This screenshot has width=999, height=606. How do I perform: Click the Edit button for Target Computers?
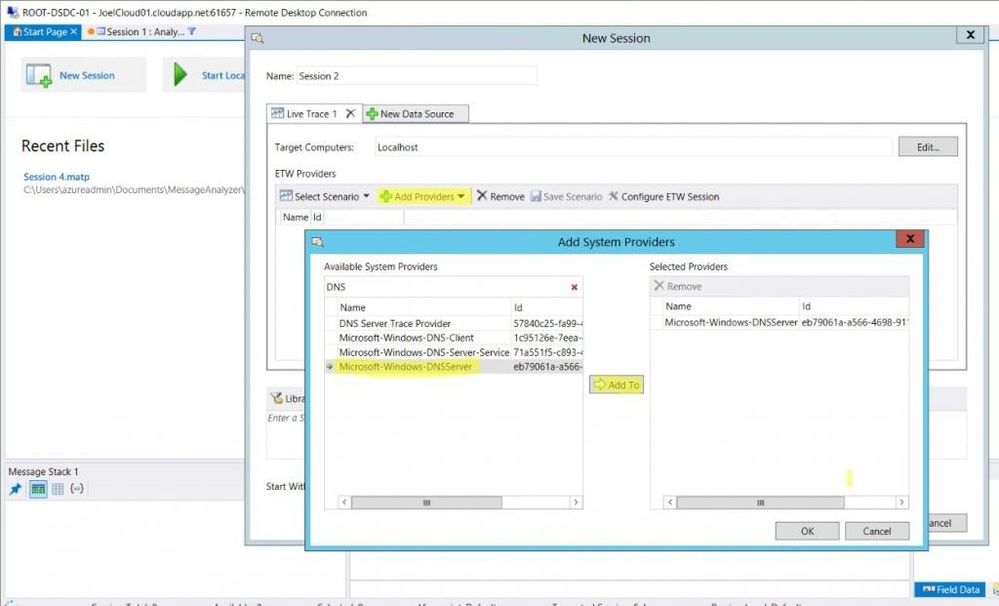click(928, 147)
